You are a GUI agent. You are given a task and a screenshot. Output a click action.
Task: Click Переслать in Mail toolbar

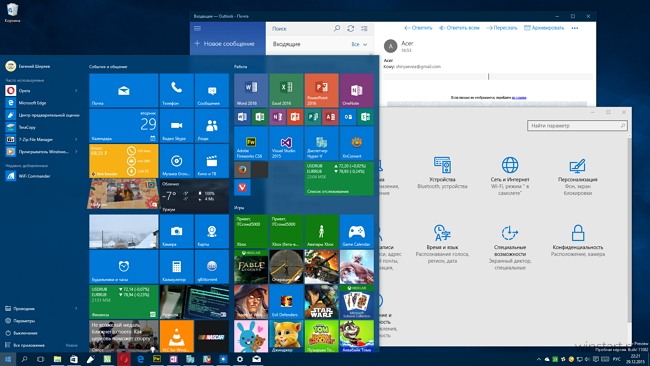(x=502, y=28)
